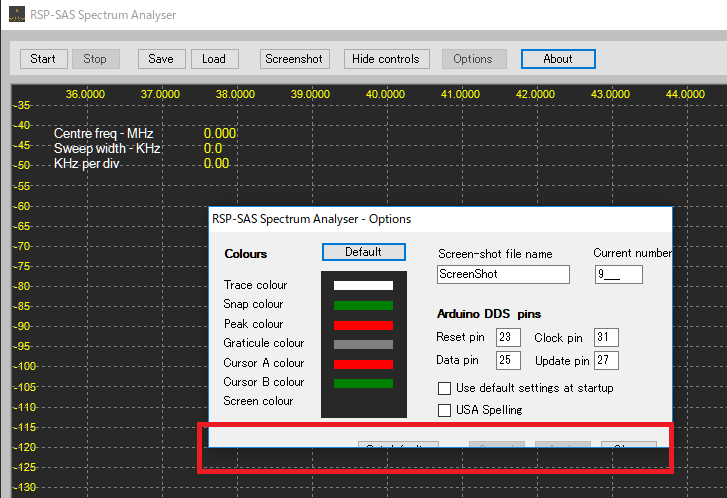
Task: Click the -35 dB axis label
Action: click(x=22, y=105)
